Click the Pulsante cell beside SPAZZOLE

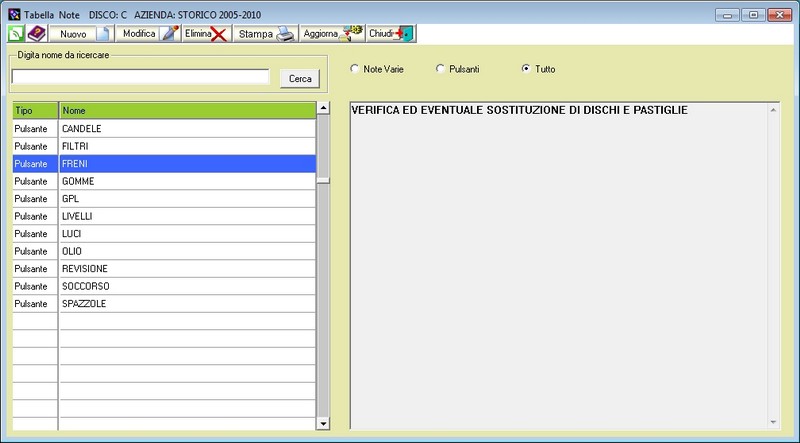[35, 304]
